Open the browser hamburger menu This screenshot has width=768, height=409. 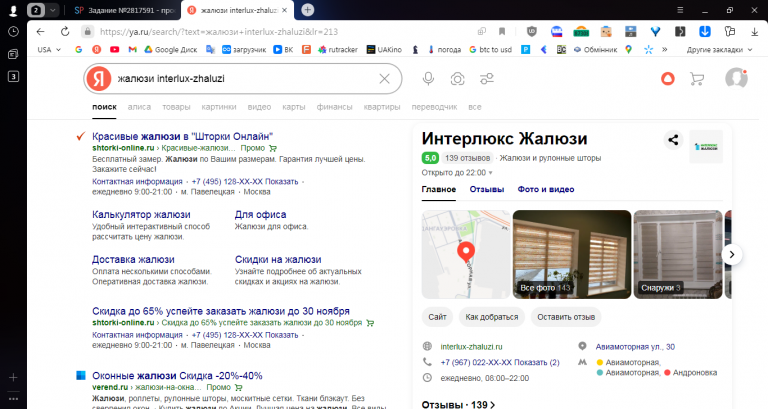pos(680,10)
